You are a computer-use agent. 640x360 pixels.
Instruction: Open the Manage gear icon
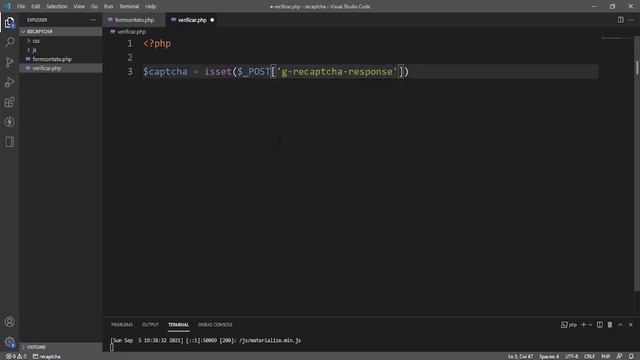(x=9, y=342)
